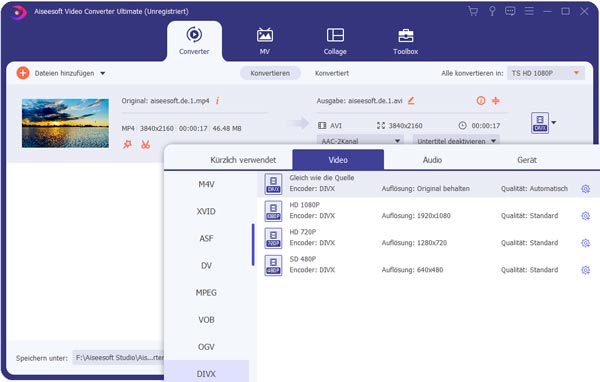Select the HD 1080P preset

428,211
